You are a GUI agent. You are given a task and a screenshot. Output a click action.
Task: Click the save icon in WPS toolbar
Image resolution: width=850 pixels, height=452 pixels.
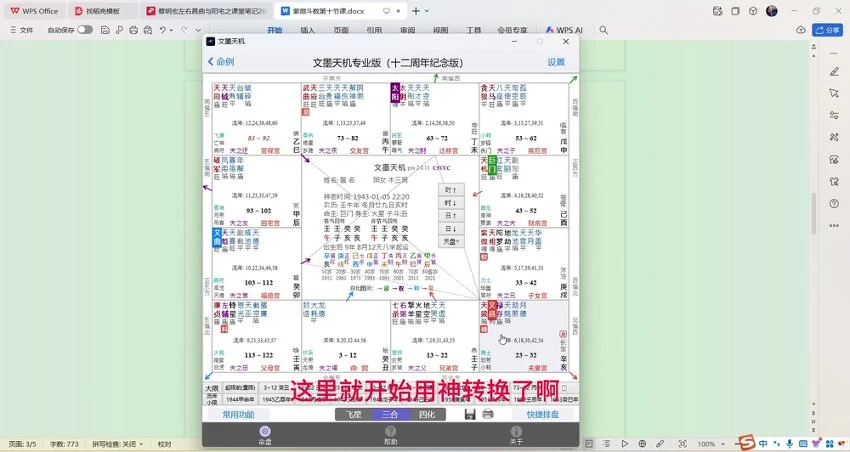(x=105, y=30)
